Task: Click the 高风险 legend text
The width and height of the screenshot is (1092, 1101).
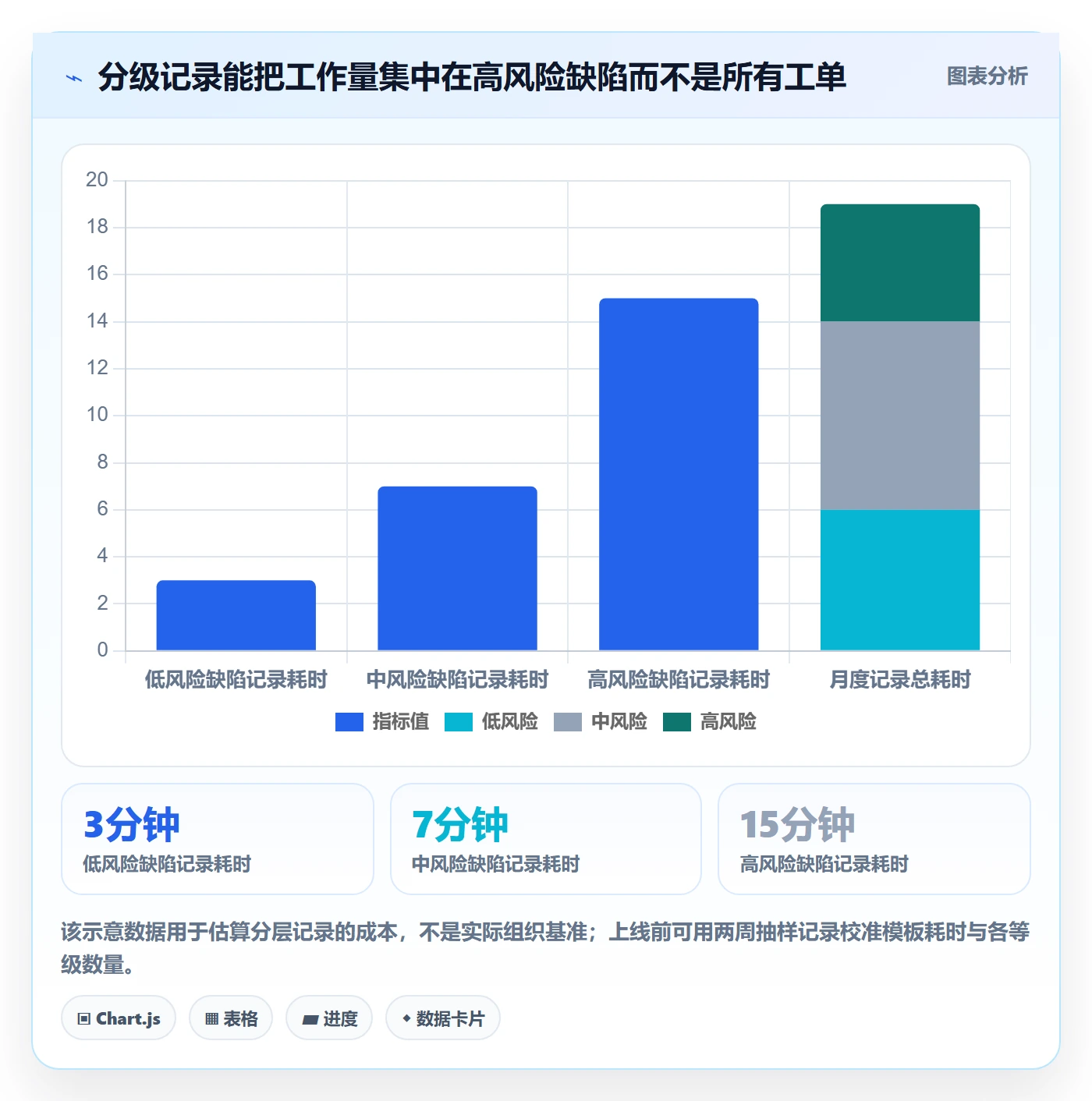Action: pyautogui.click(x=729, y=722)
